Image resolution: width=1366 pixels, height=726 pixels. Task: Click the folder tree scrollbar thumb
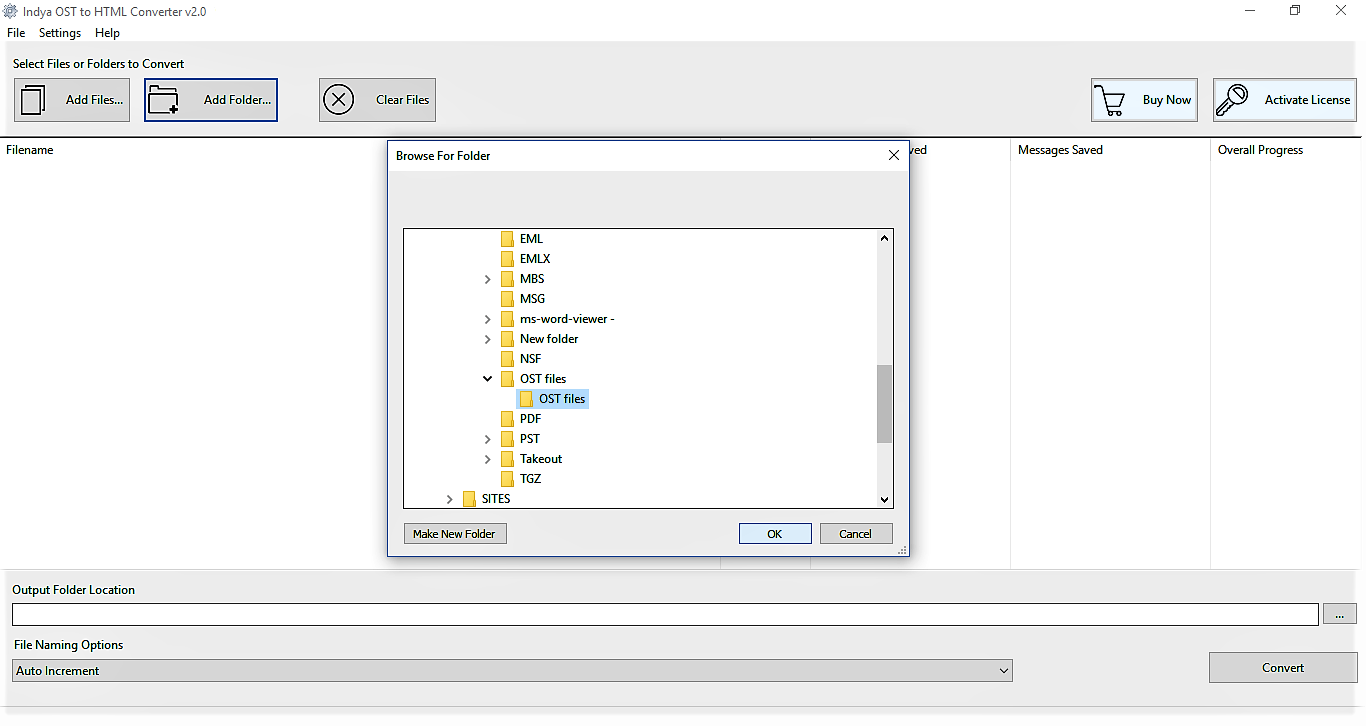[x=884, y=404]
